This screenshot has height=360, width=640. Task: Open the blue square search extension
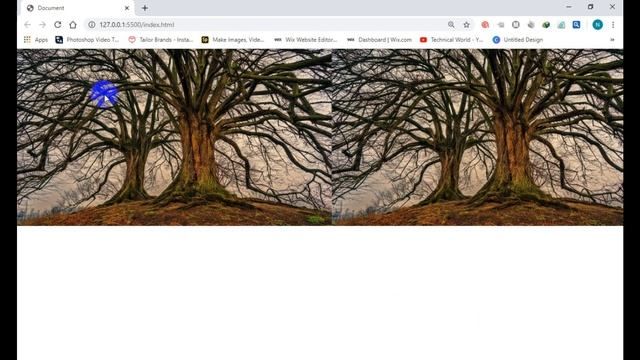coord(576,25)
